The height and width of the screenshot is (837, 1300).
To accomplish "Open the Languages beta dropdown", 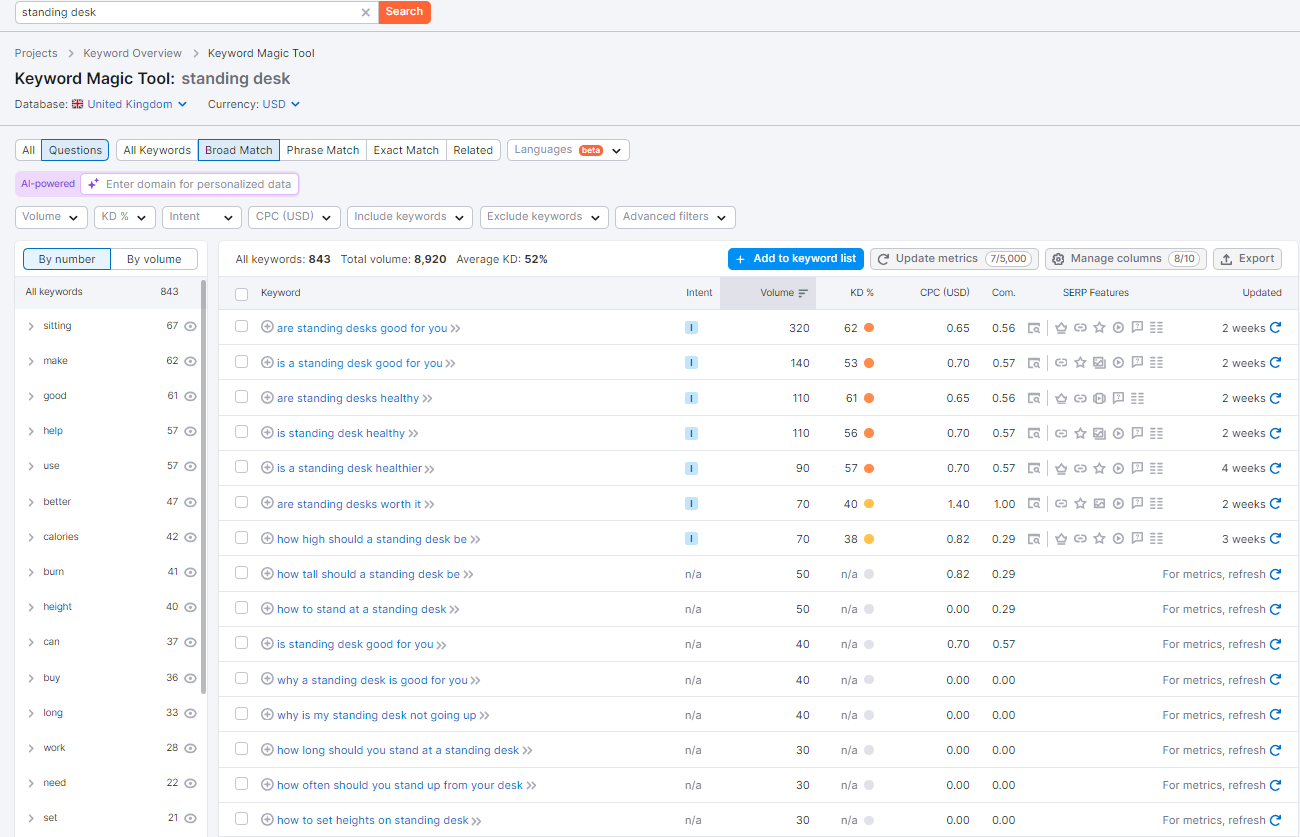I will 568,150.
